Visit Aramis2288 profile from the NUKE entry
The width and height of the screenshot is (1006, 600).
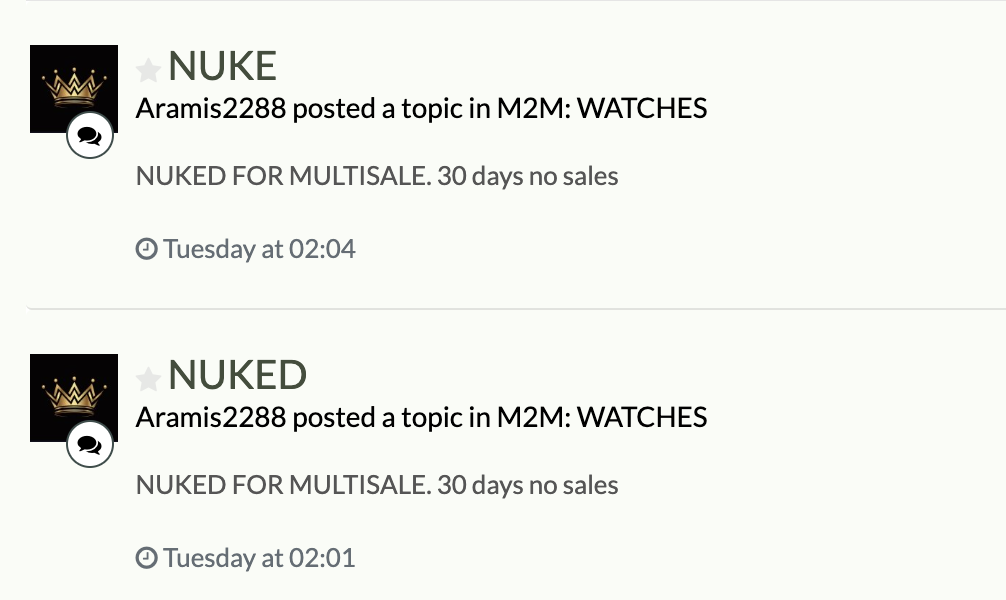[211, 108]
